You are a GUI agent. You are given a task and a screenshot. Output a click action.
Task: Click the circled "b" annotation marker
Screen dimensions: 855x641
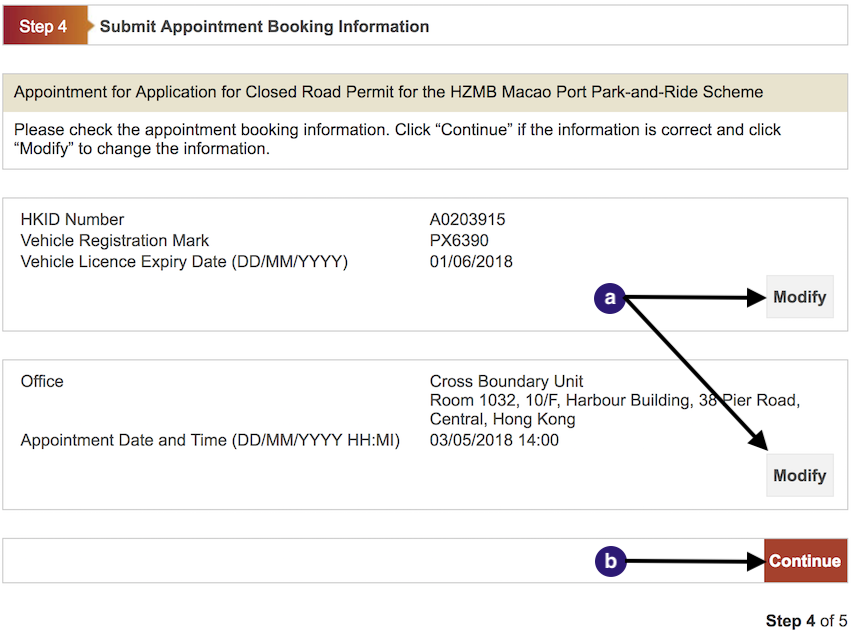tap(609, 561)
